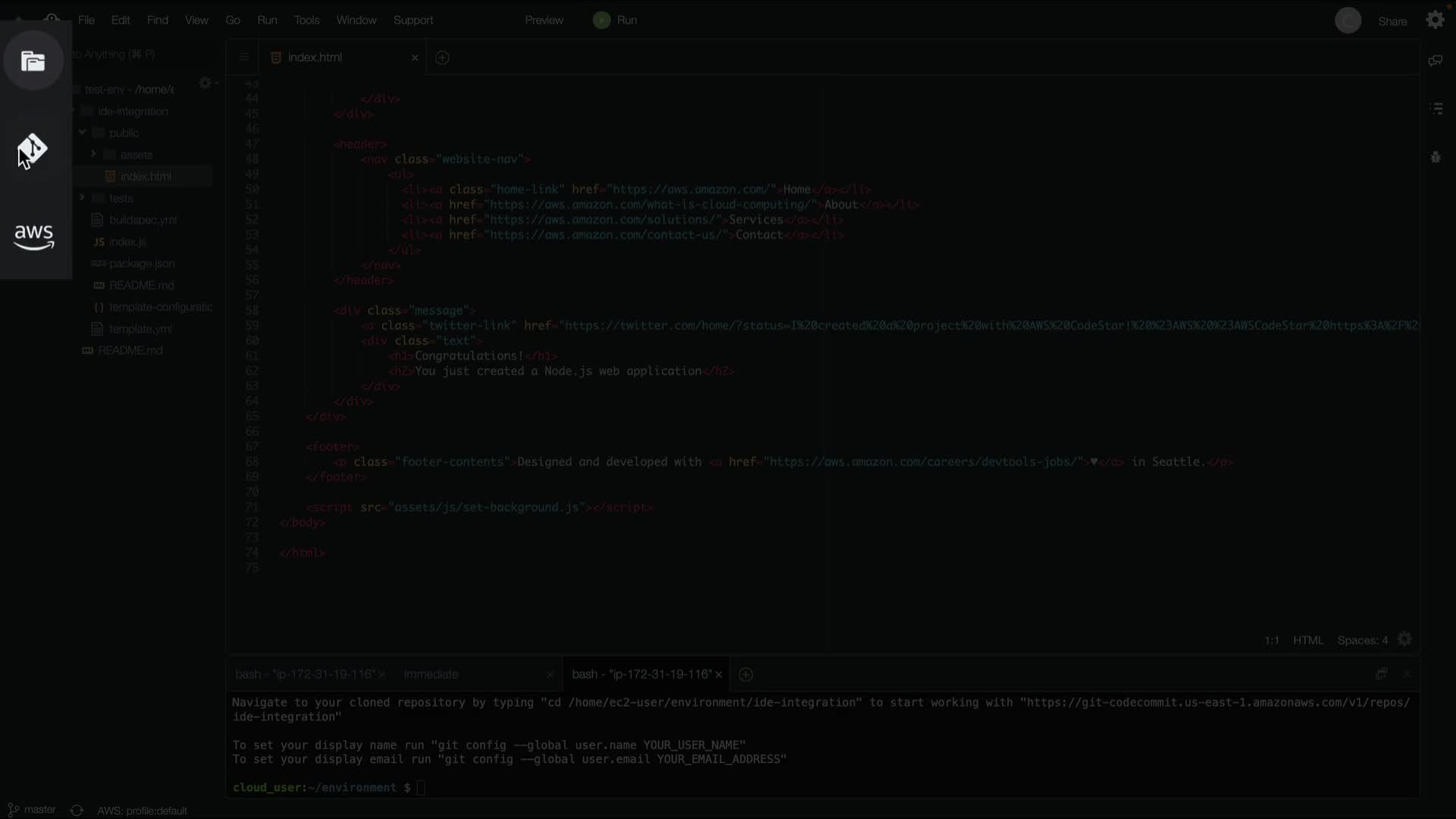Open the Outline panel icon on right edge
The height and width of the screenshot is (819, 1456).
(1436, 108)
